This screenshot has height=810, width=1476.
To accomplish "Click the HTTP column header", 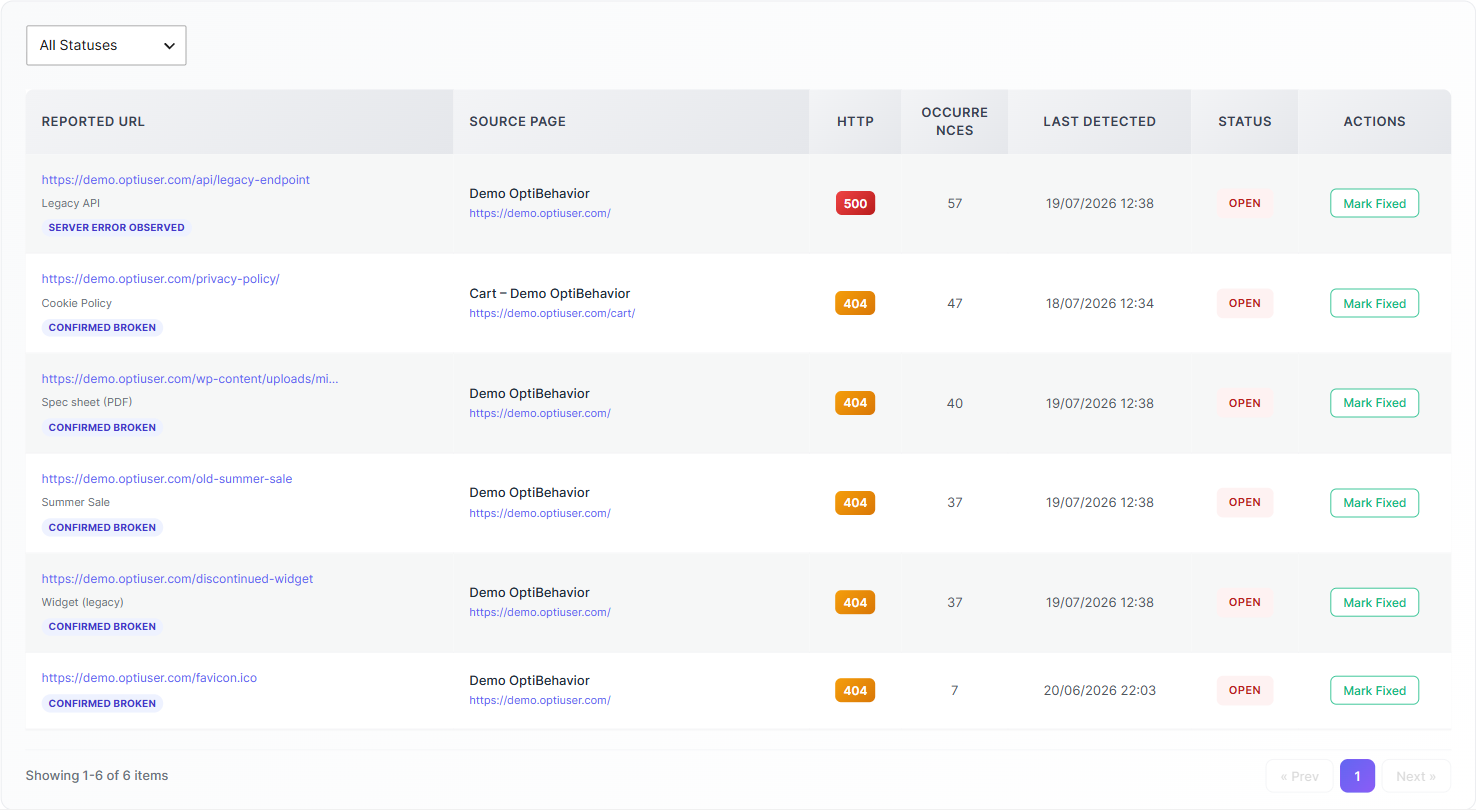I will [855, 121].
